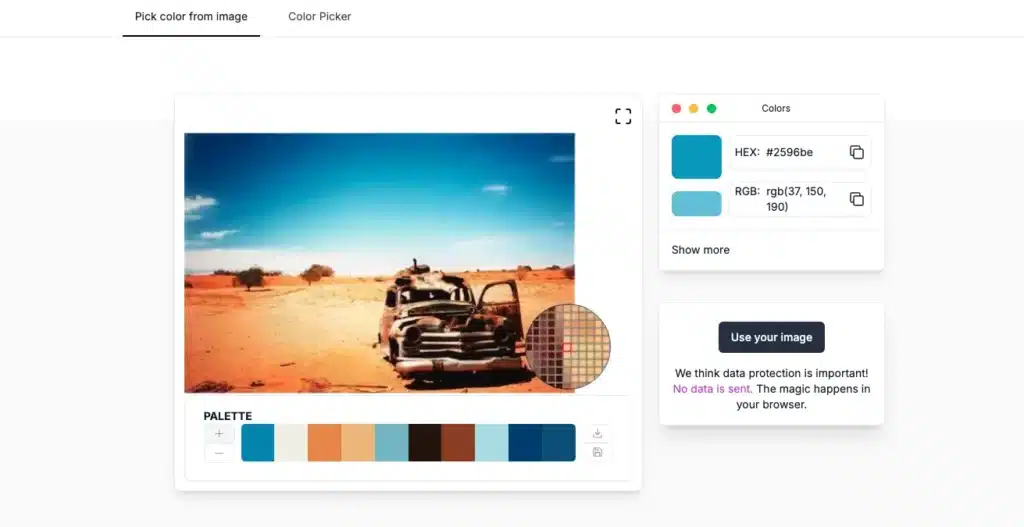The image size is (1024, 527).
Task: Pick the orange palette swatch
Action: click(325, 443)
